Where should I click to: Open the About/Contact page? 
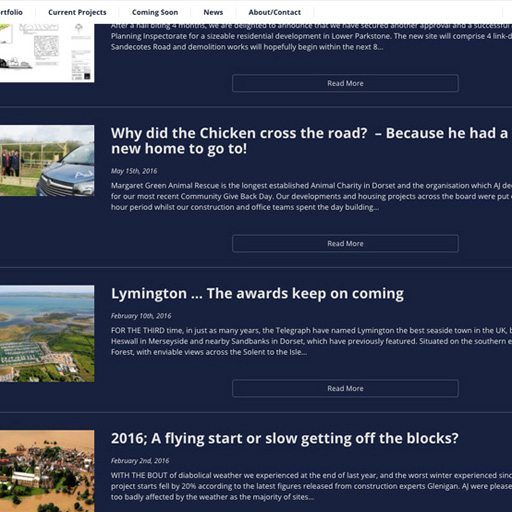(x=275, y=12)
